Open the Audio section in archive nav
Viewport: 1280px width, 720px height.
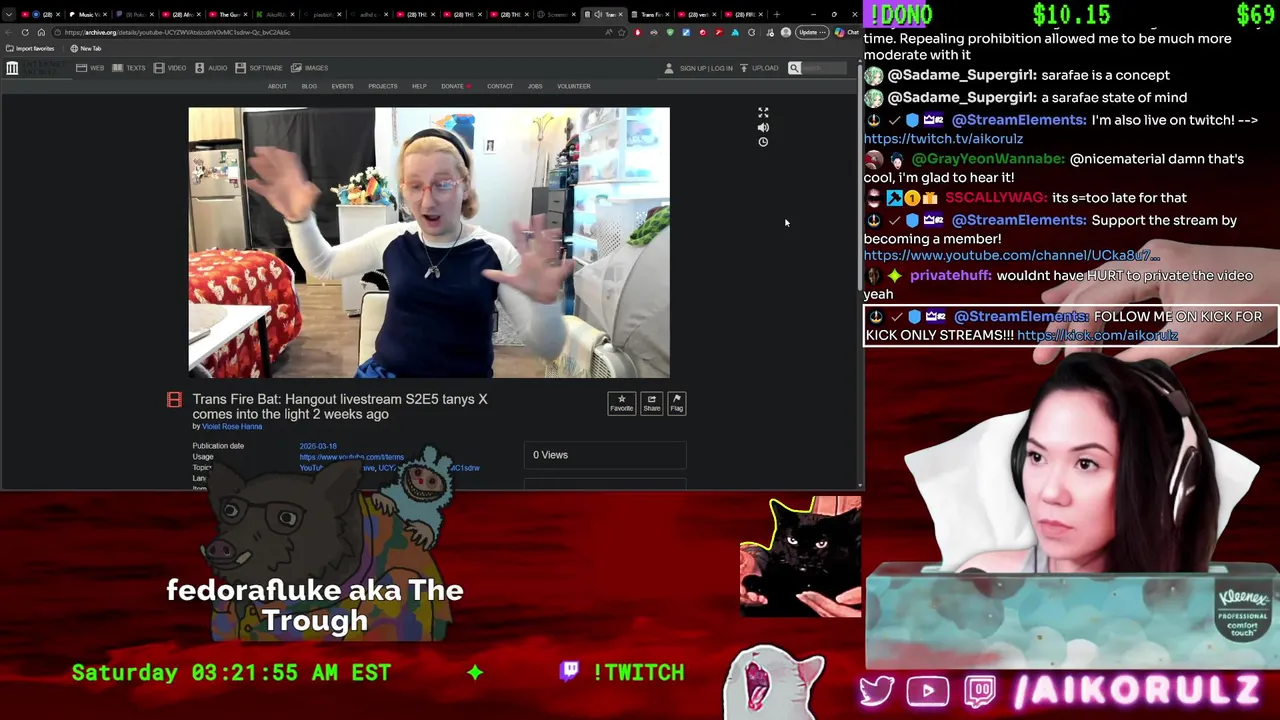[x=211, y=68]
